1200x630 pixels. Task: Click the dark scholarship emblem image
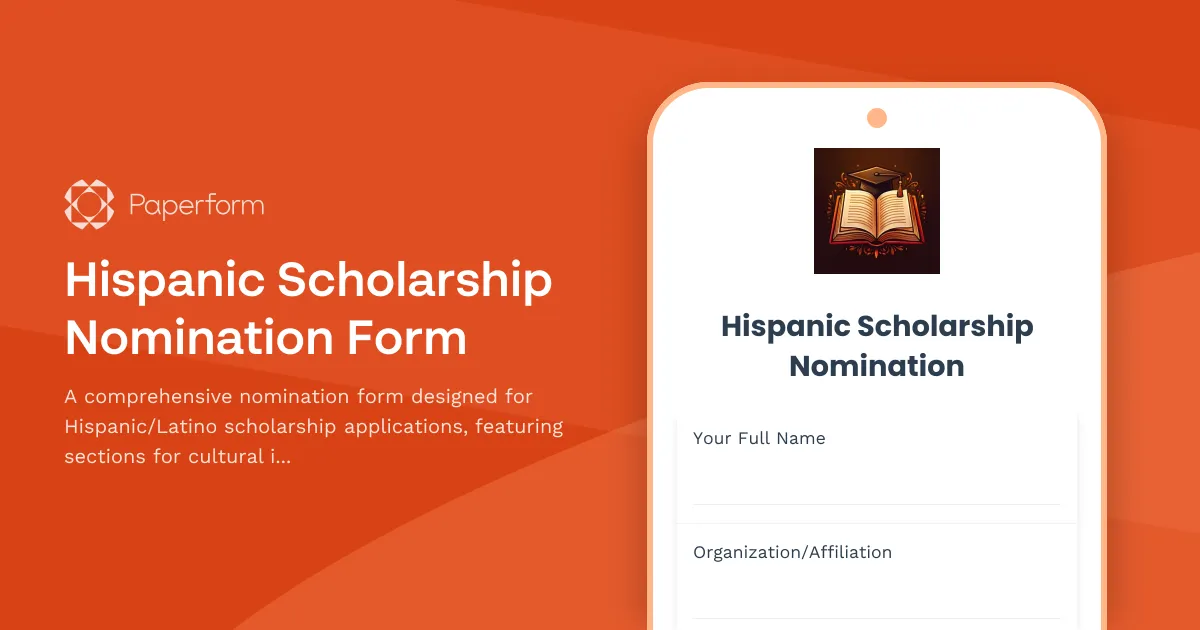pos(877,210)
